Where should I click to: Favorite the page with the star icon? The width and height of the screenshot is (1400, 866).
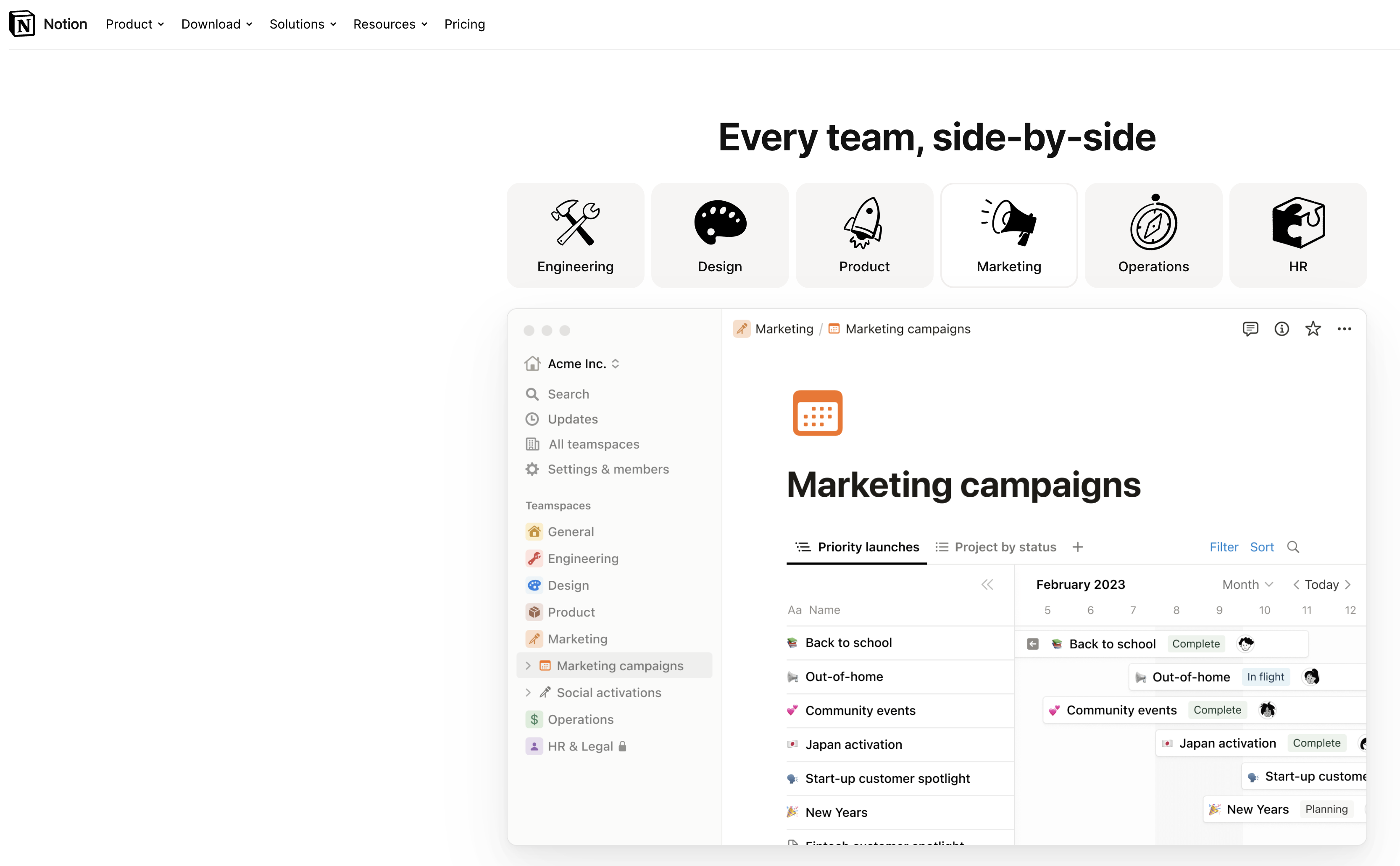pos(1312,329)
